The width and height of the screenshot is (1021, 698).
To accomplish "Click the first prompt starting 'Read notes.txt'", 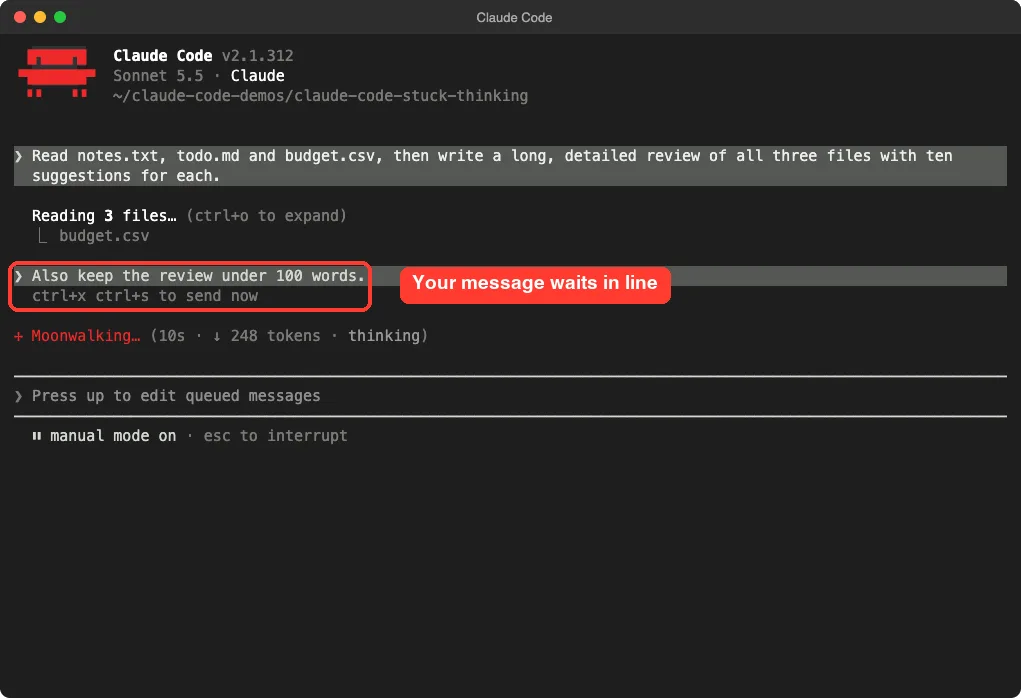I will point(510,166).
